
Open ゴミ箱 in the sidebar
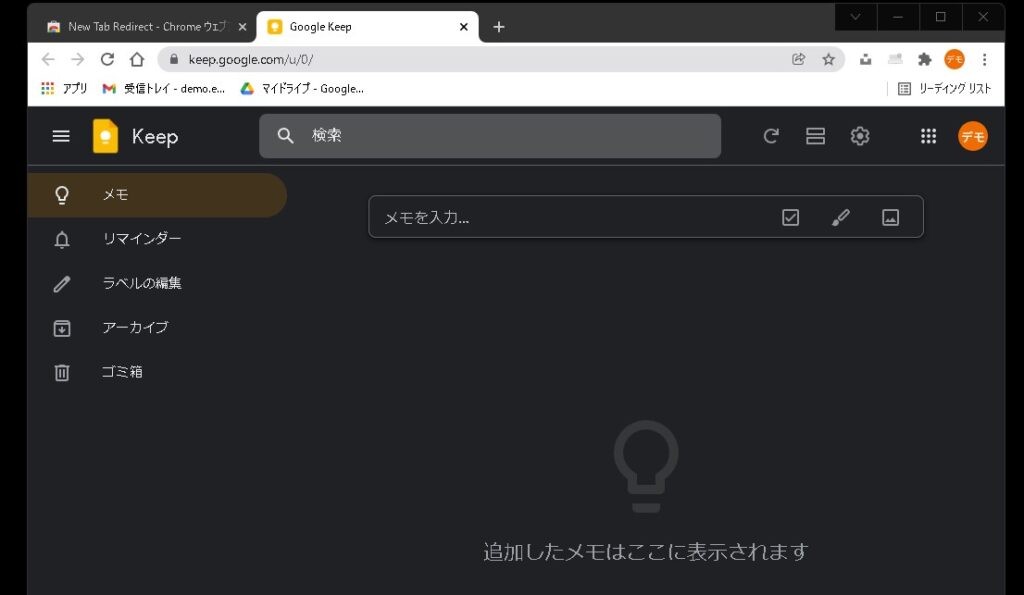tap(122, 372)
